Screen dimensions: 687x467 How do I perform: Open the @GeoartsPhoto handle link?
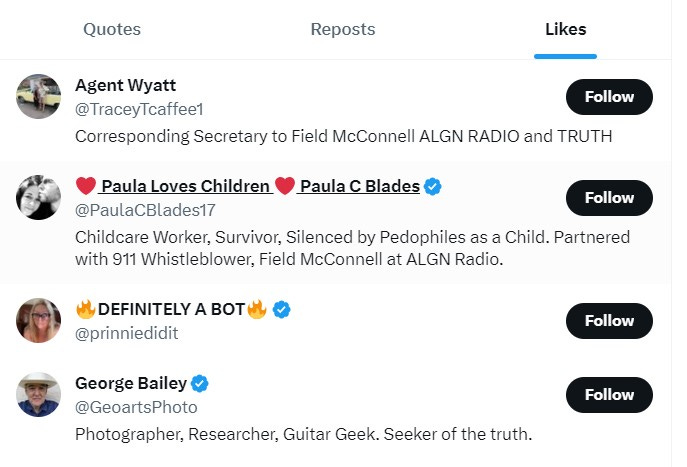click(x=136, y=407)
